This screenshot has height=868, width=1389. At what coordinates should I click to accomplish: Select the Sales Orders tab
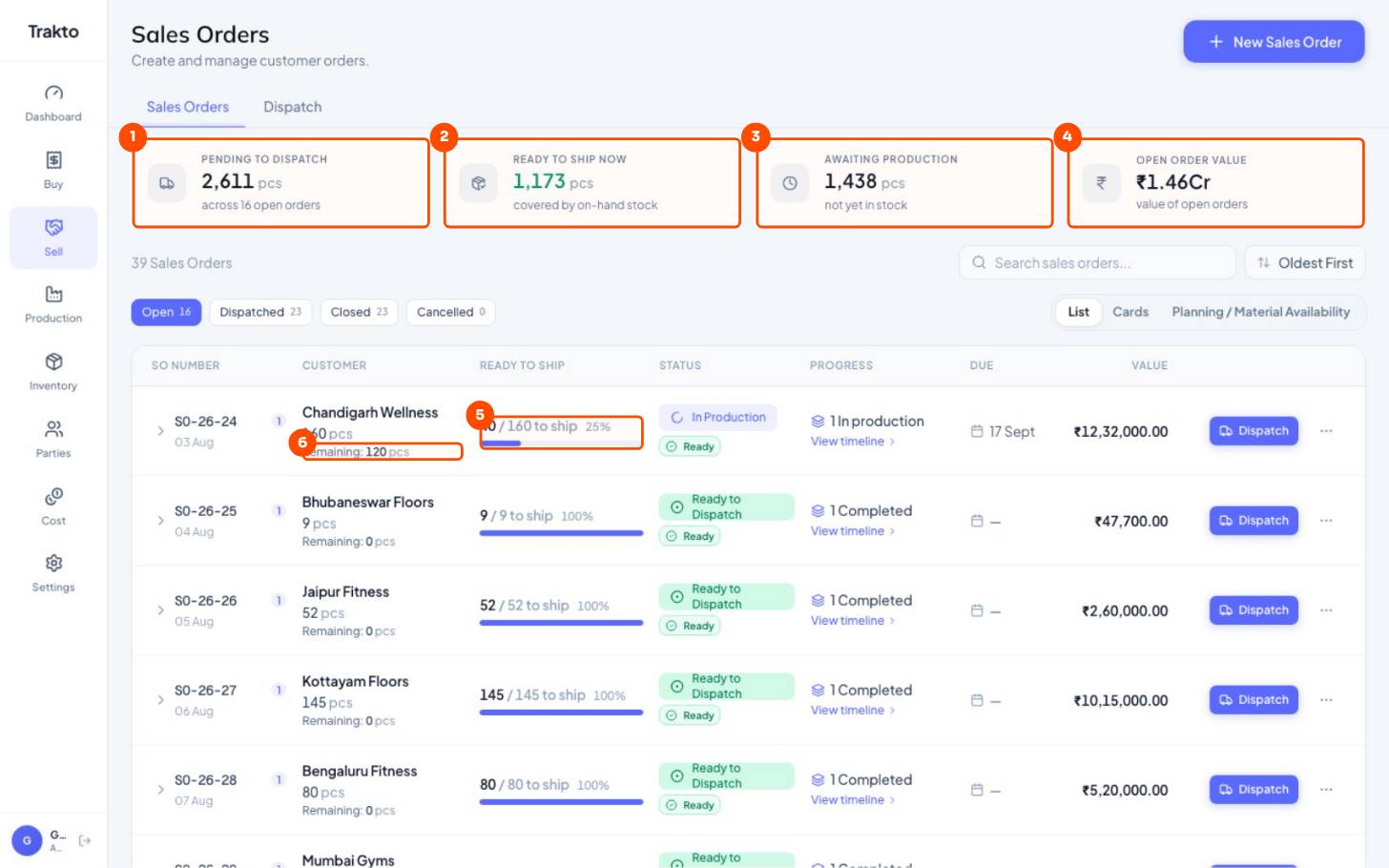tap(188, 107)
